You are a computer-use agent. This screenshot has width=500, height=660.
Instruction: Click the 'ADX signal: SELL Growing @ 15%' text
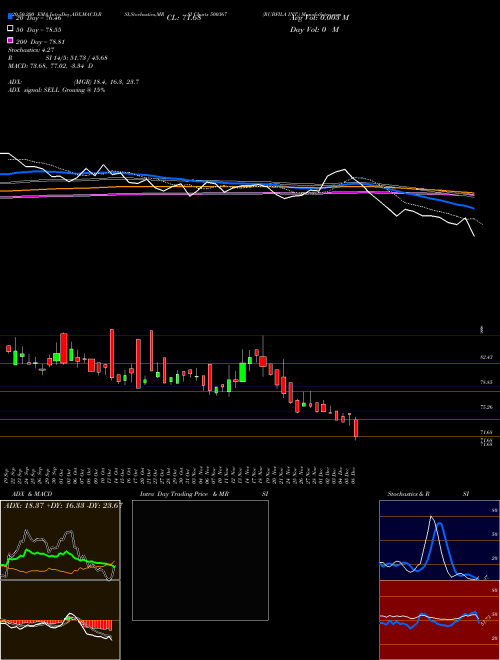56,90
